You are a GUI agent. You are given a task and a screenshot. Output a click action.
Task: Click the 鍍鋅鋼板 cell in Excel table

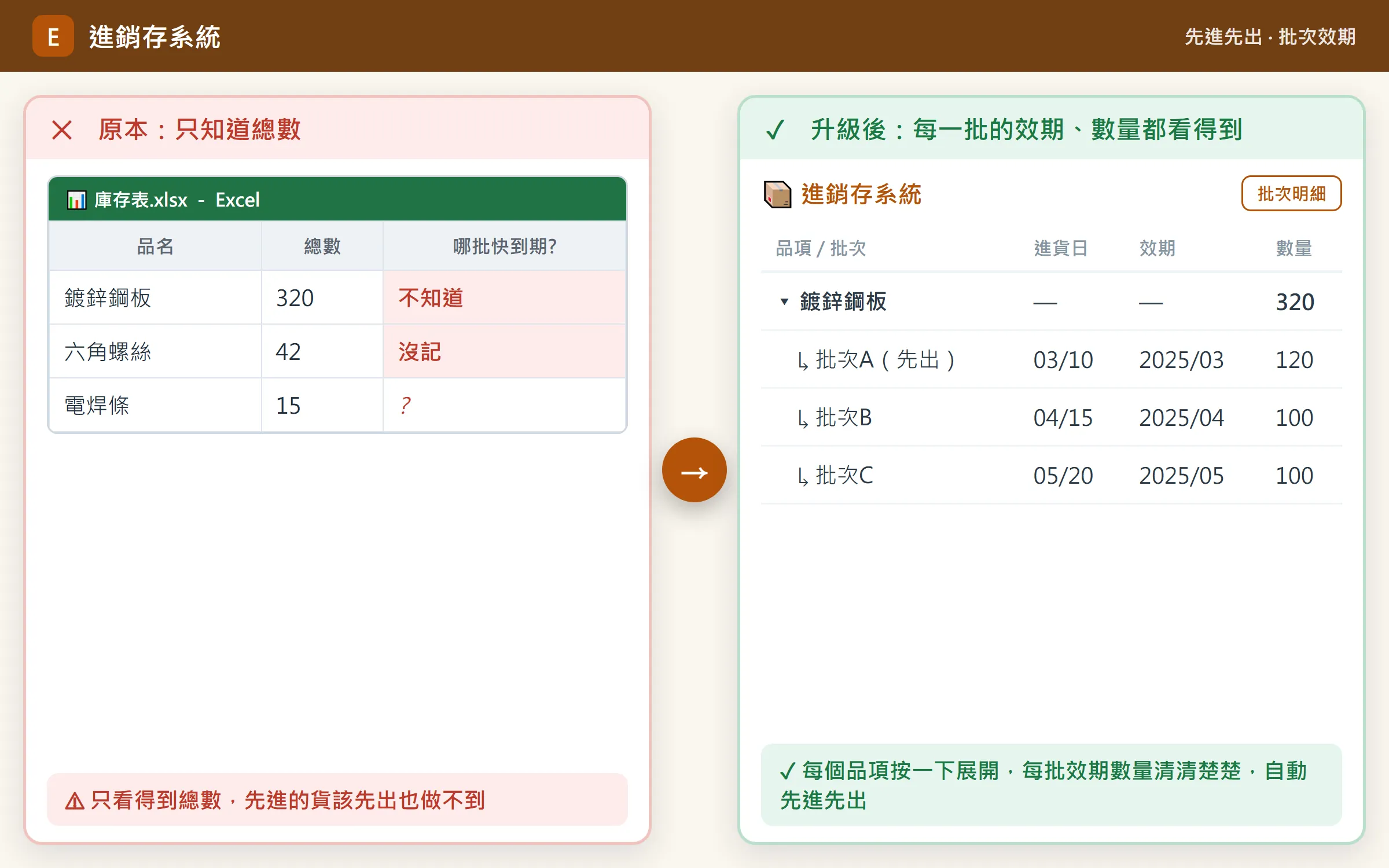[155, 298]
